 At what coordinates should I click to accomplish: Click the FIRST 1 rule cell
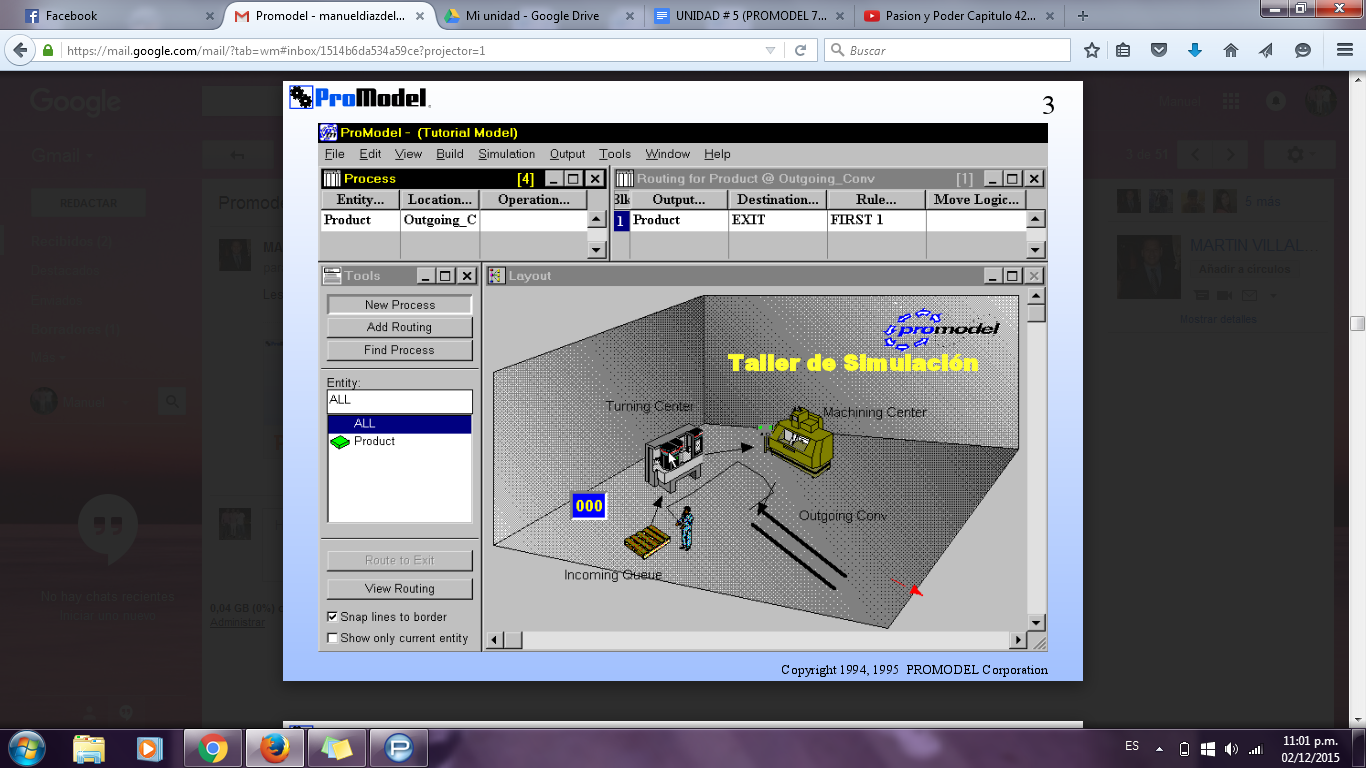(x=877, y=220)
